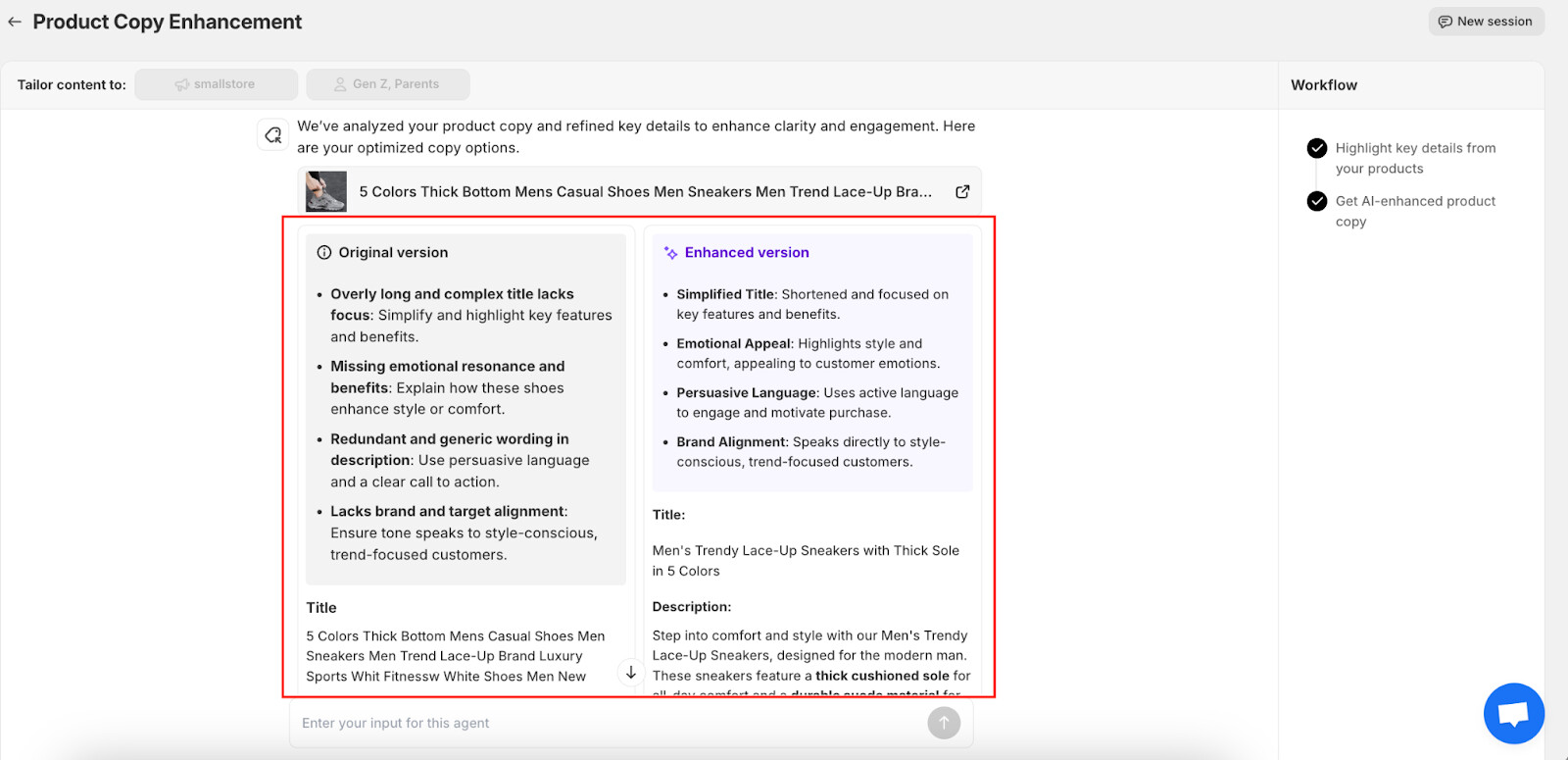Click the Step into comfort and style description

click(811, 663)
